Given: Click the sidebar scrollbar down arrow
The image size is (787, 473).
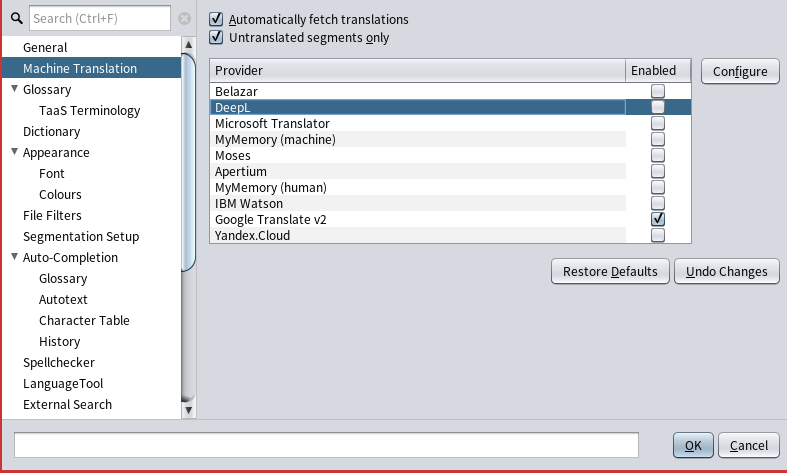Looking at the screenshot, I should point(188,409).
